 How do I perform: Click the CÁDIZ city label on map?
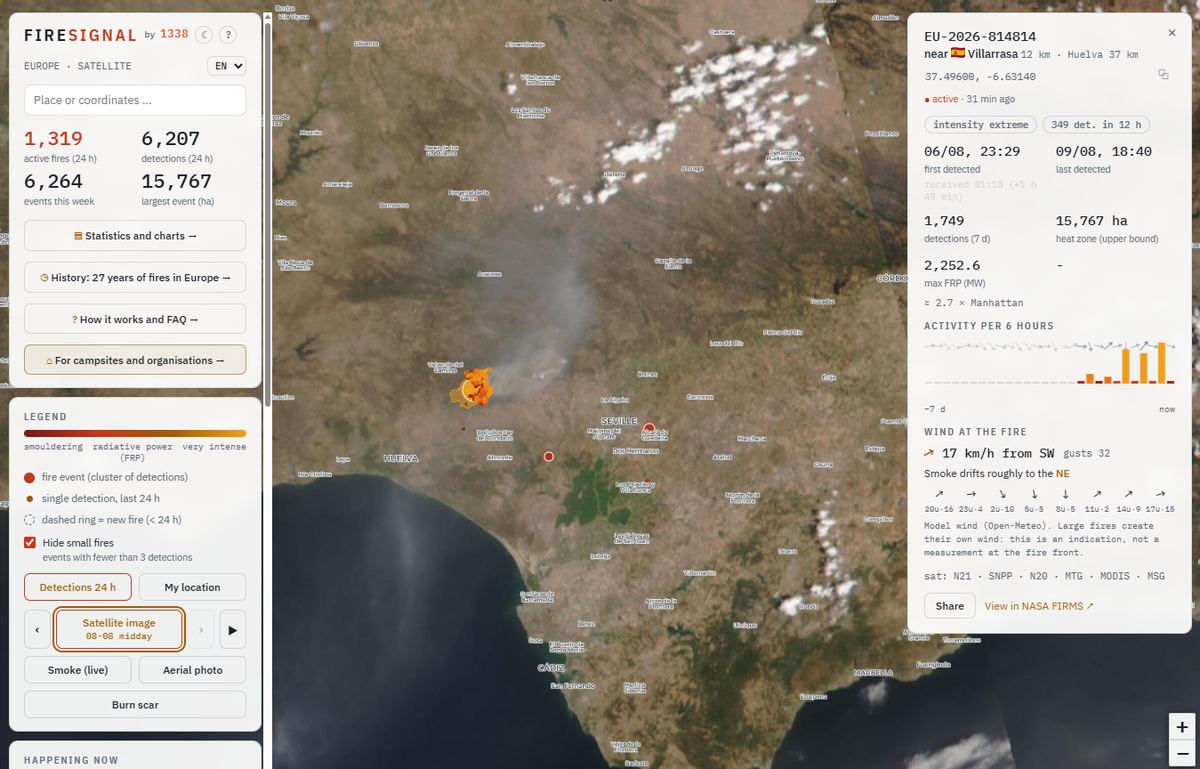click(x=551, y=667)
